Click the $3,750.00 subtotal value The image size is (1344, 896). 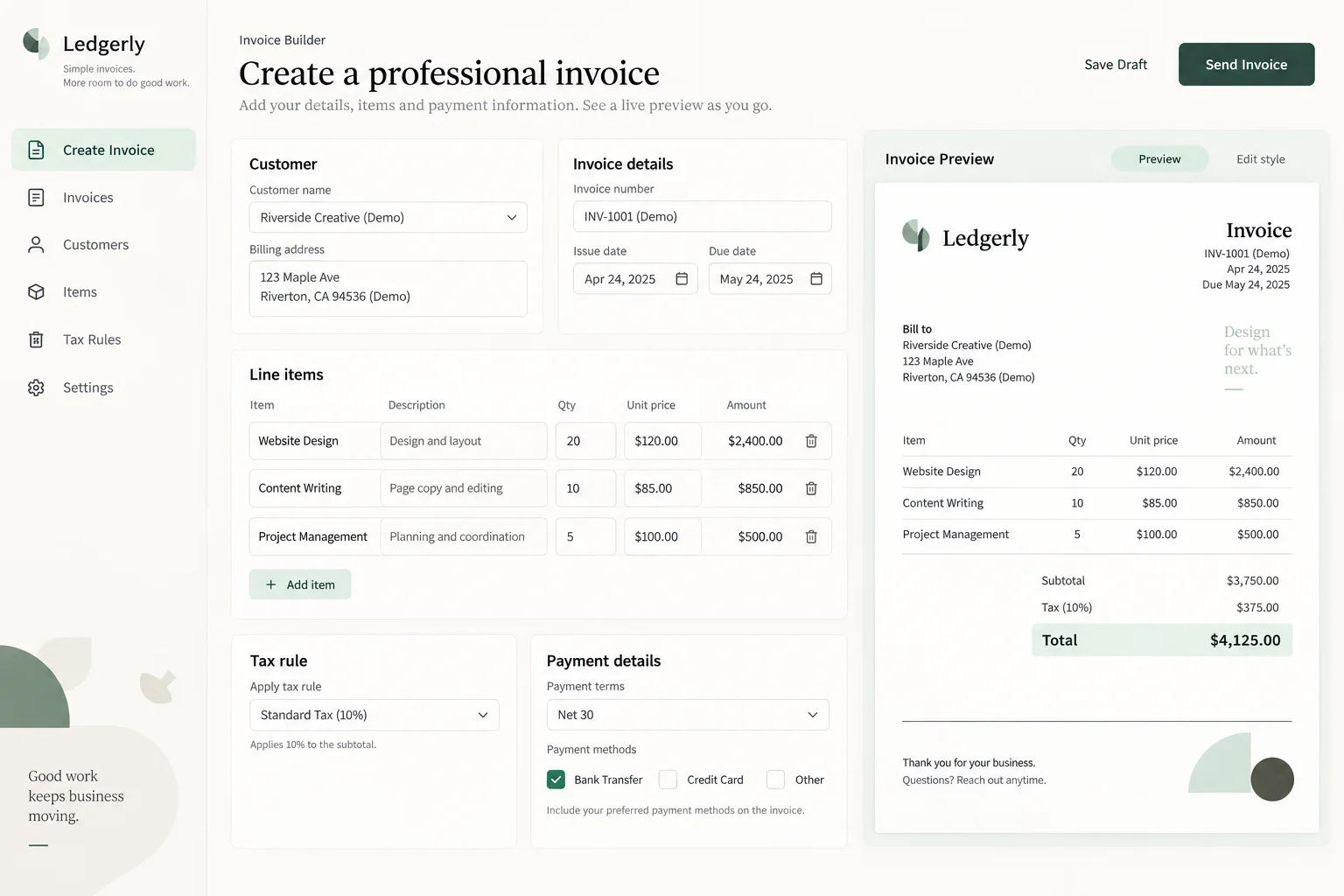pyautogui.click(x=1252, y=581)
